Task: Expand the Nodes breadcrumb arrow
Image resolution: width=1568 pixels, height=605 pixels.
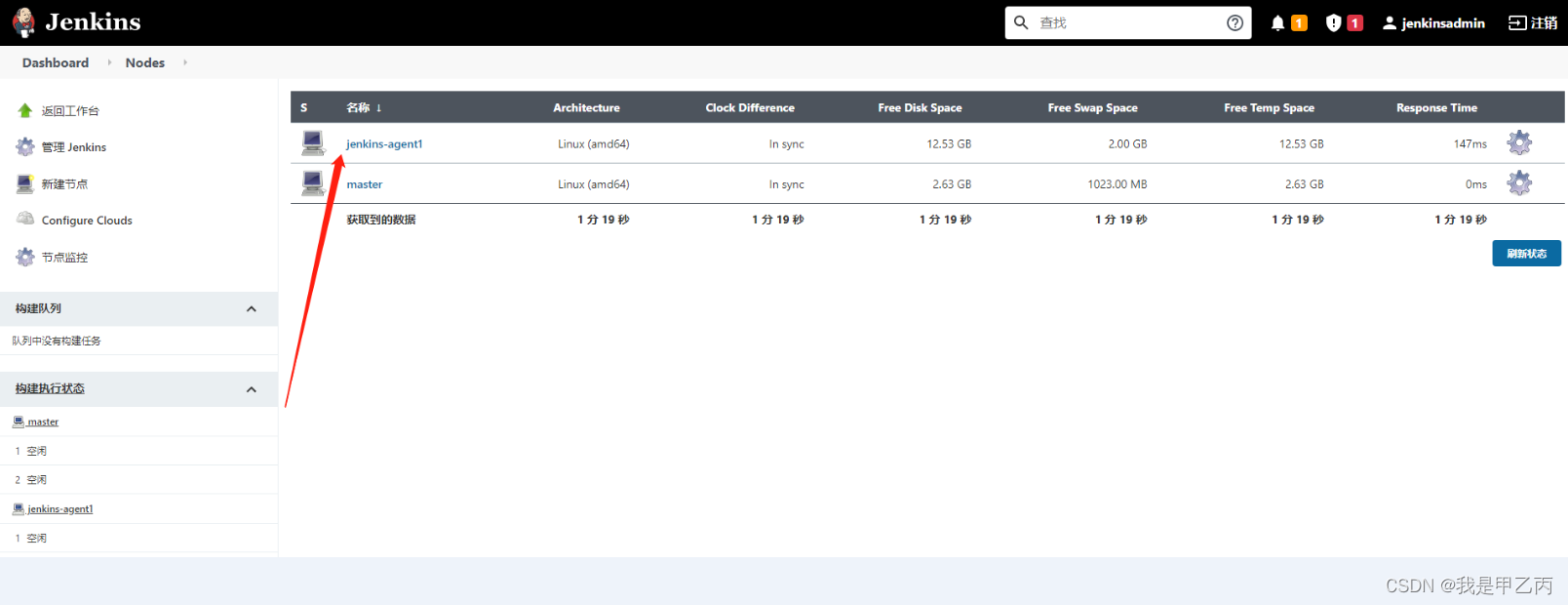Action: (185, 62)
